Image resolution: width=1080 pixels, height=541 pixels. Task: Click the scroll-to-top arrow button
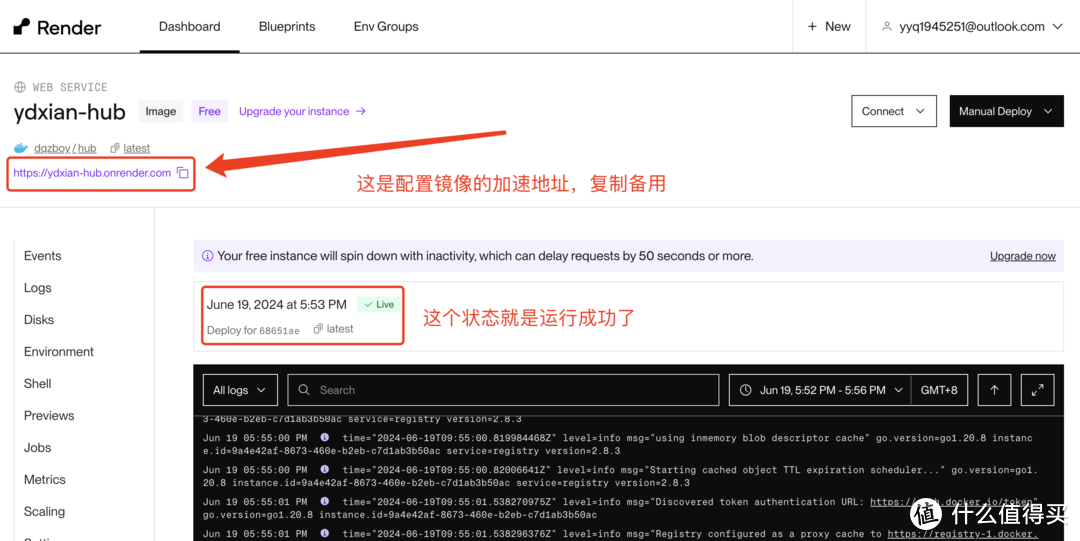(x=994, y=390)
